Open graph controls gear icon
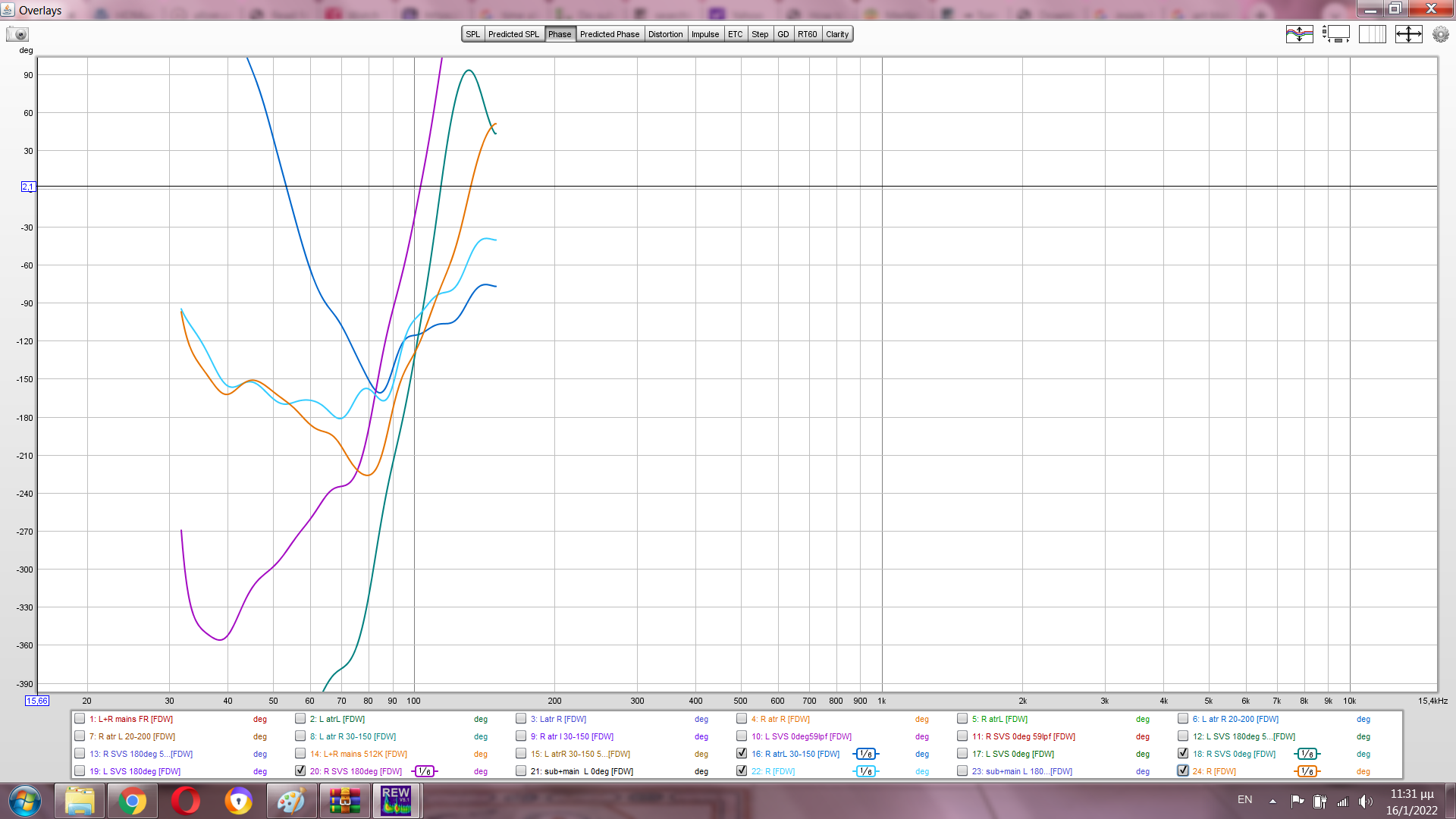Image resolution: width=1456 pixels, height=819 pixels. click(x=1440, y=34)
